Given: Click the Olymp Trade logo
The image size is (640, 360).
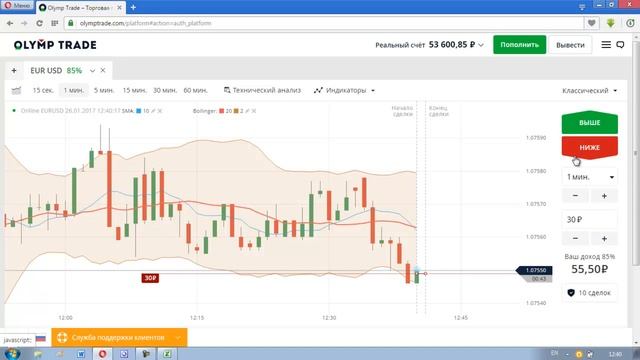Looking at the screenshot, I should coord(55,45).
